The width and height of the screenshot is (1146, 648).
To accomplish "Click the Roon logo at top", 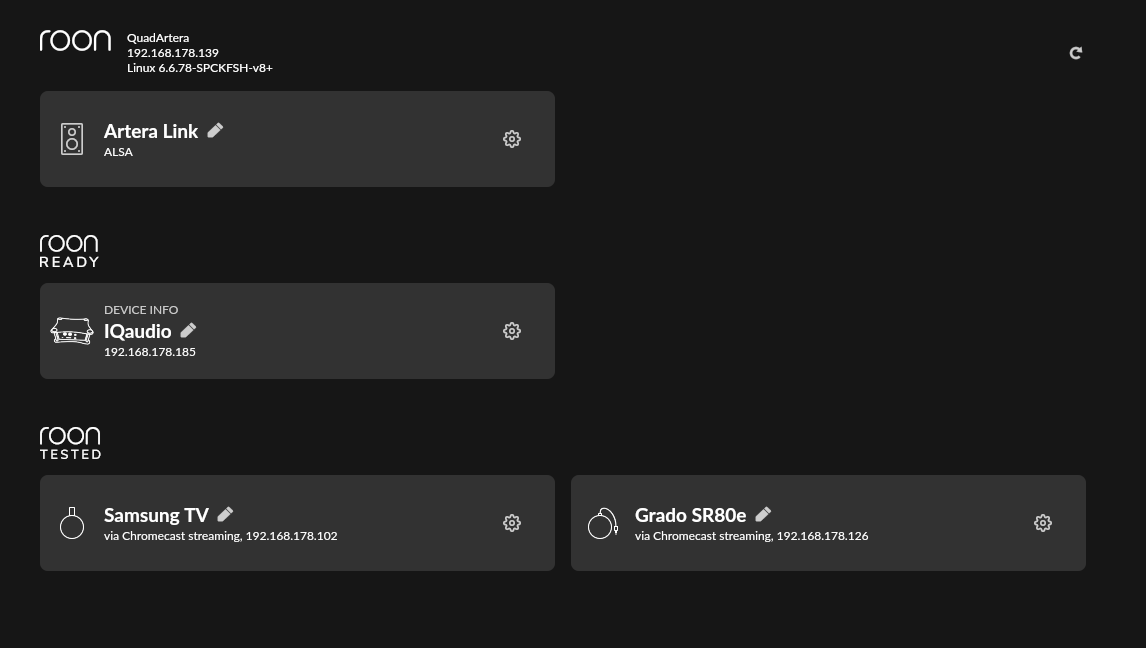I will tap(75, 41).
